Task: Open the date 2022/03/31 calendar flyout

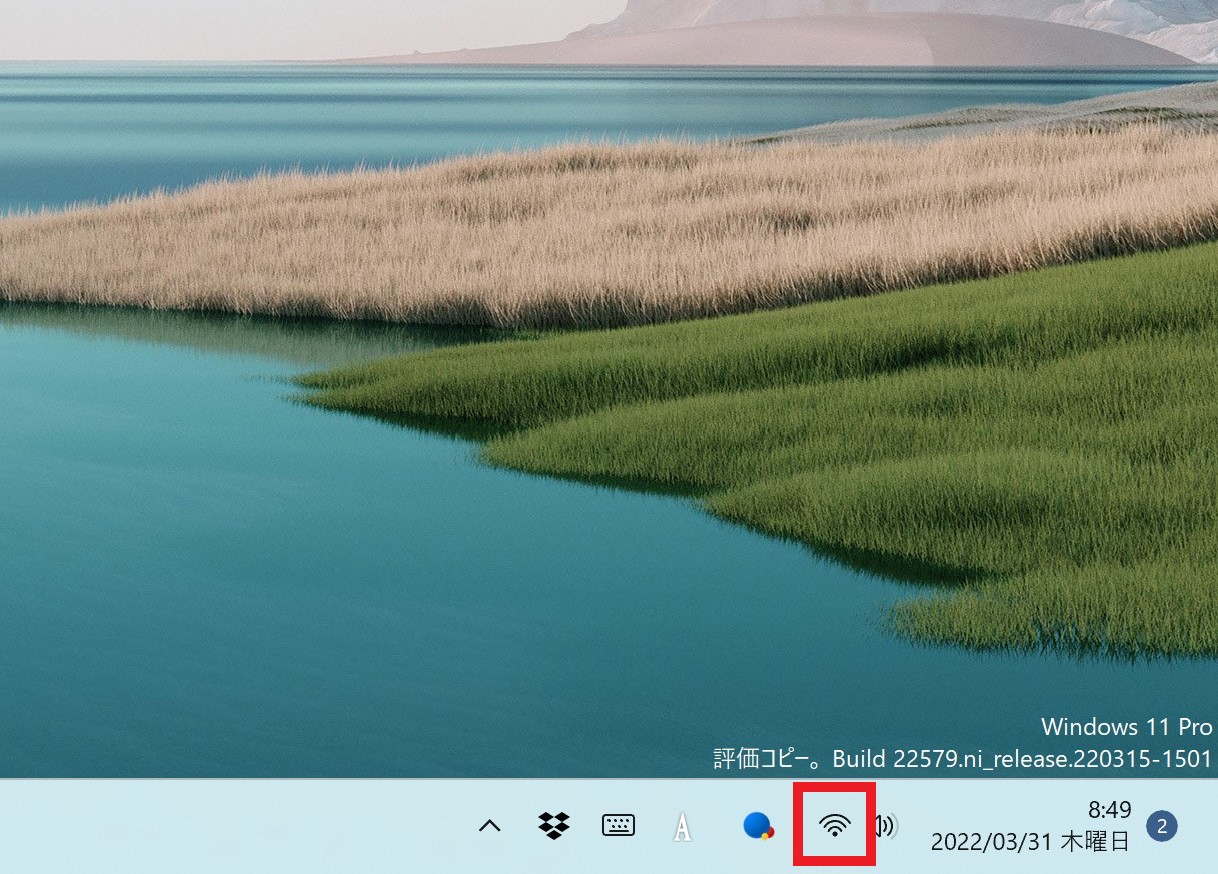Action: (1031, 842)
